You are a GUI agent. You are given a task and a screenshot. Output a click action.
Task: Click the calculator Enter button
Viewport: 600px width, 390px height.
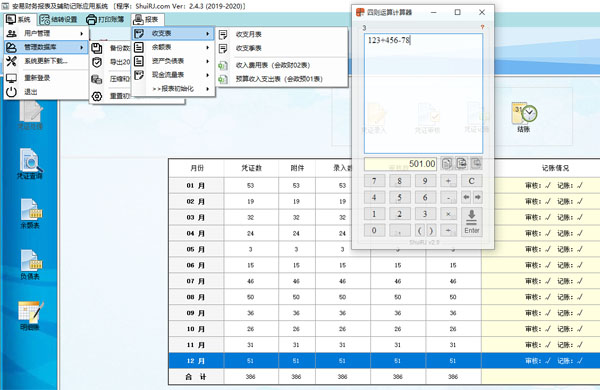tap(471, 222)
